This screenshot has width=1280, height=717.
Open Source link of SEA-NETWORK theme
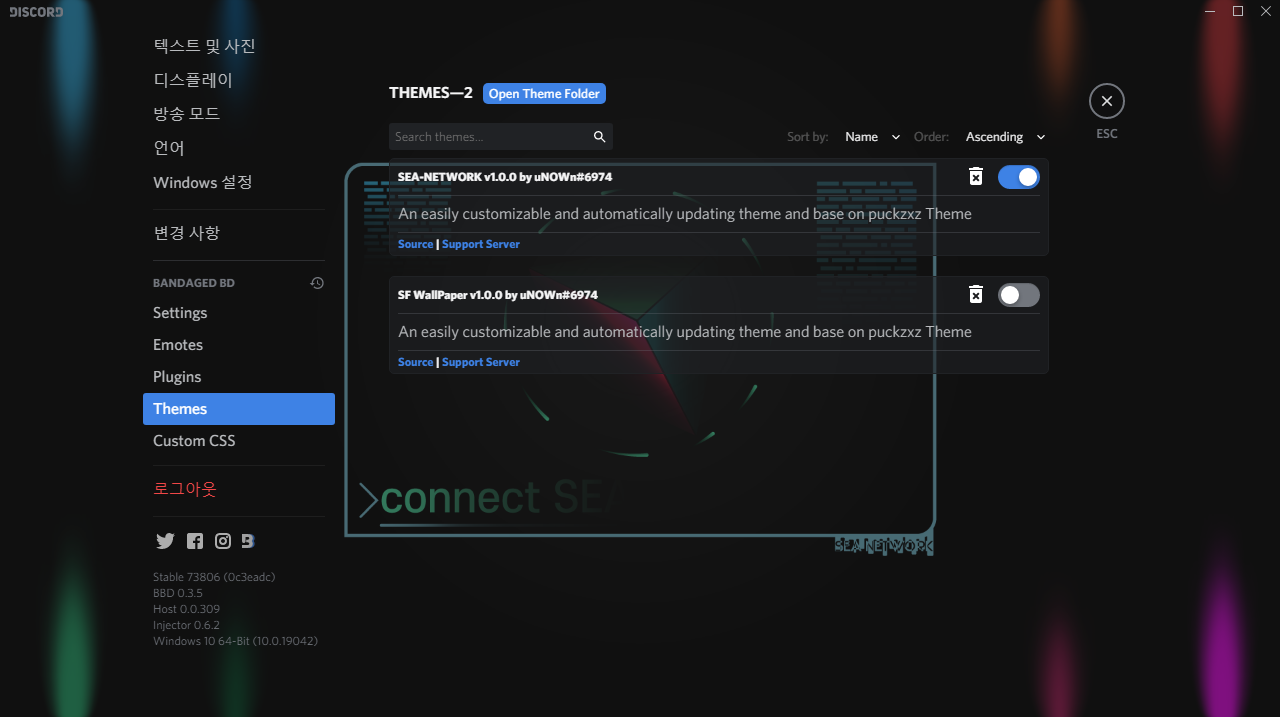(415, 244)
